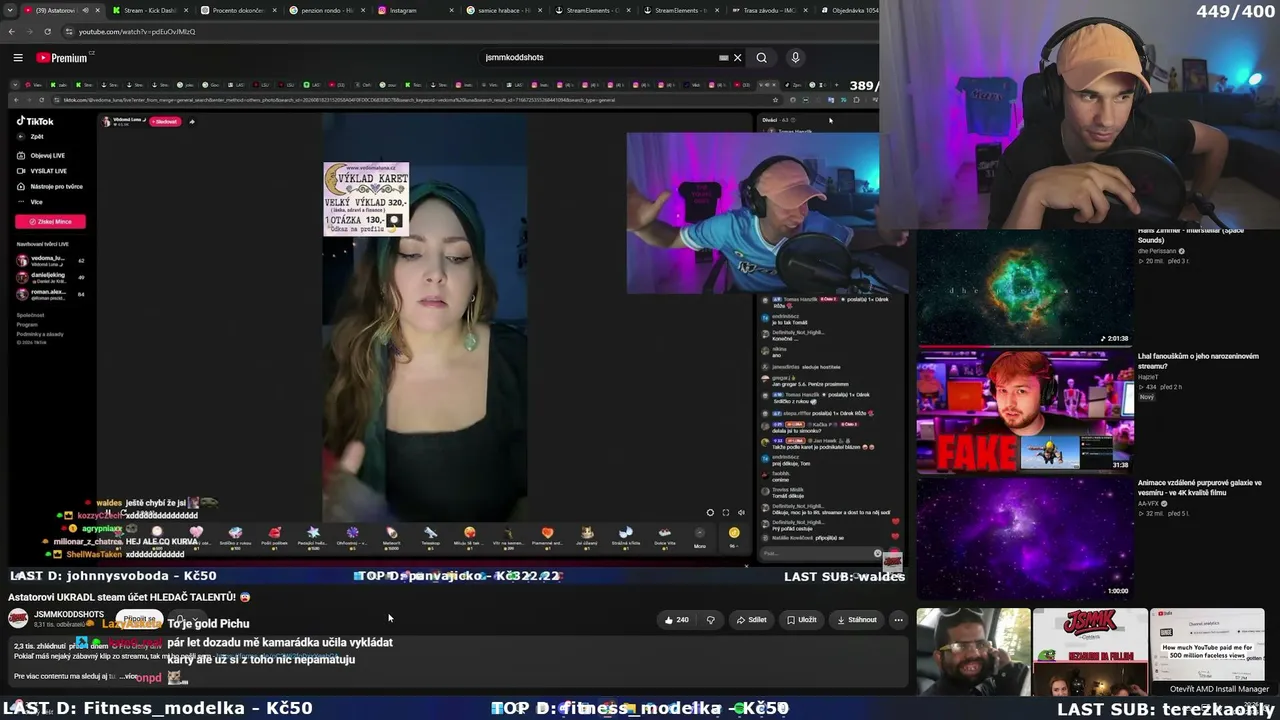Mute the Astatorovi tab audio icon
Viewport: 1280px width, 720px height.
84,10
